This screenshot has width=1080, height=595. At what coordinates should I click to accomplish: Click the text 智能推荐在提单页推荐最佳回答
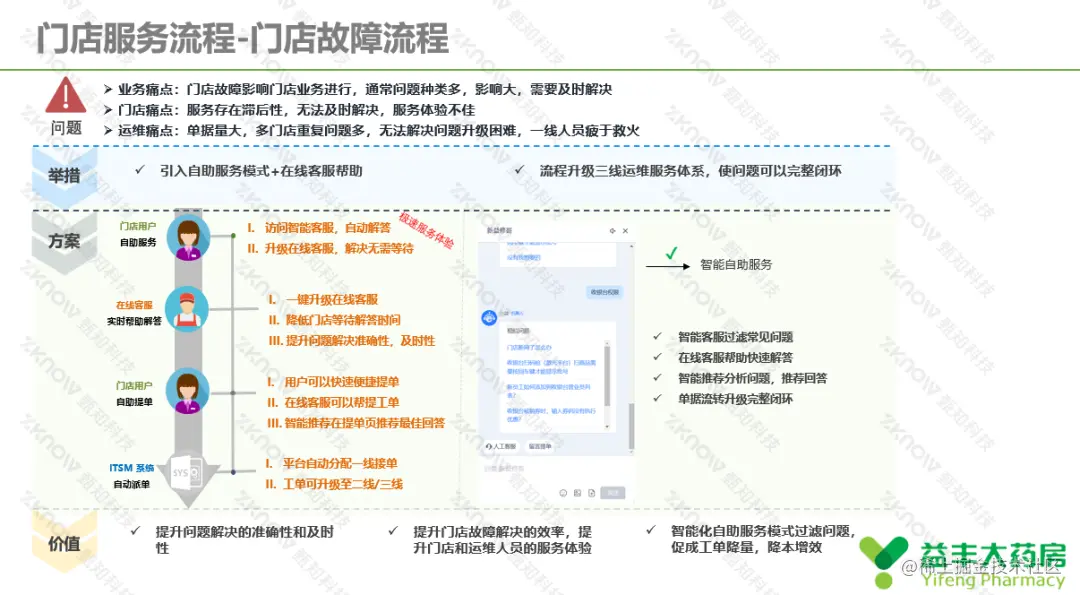364,423
